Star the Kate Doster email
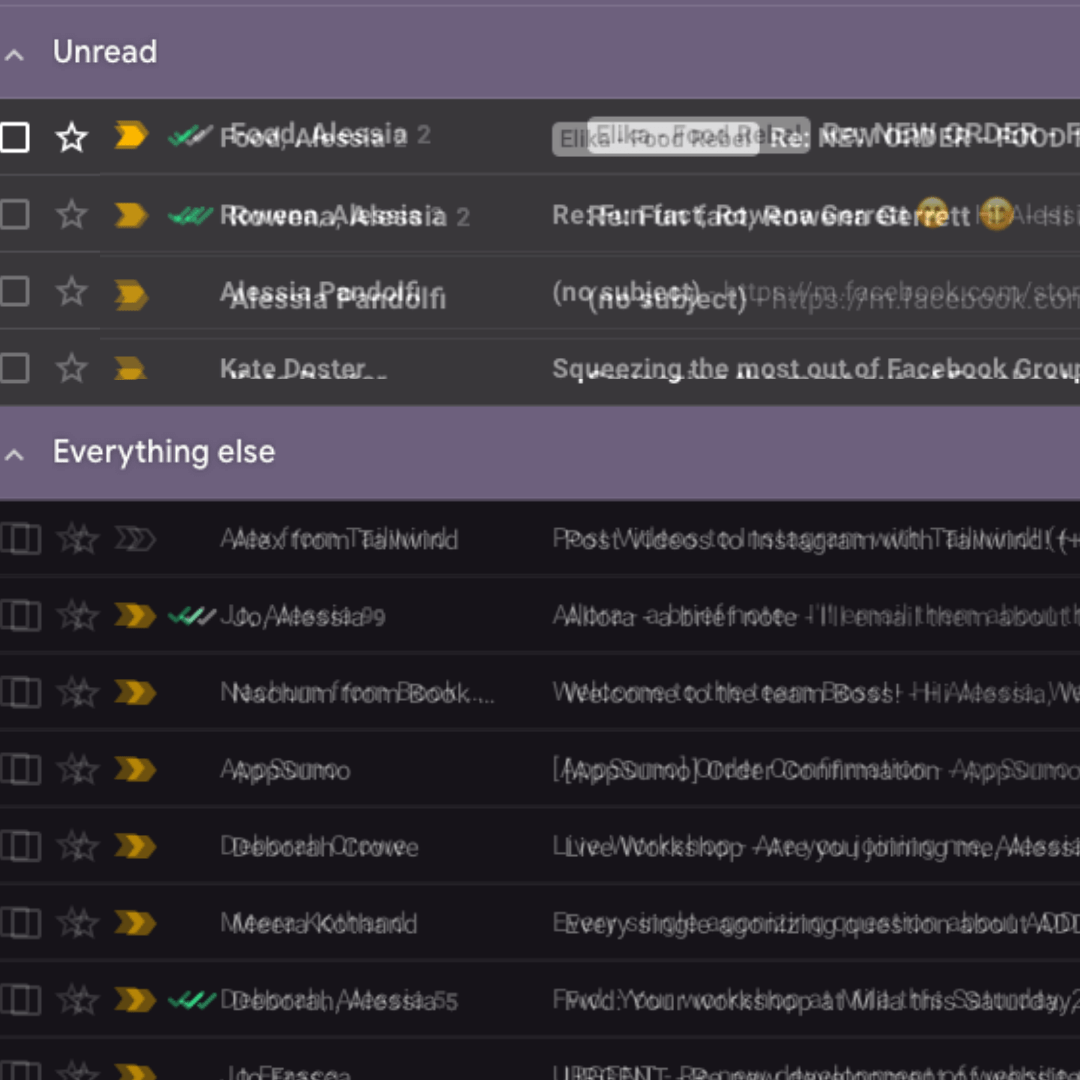This screenshot has width=1080, height=1080. 71,369
